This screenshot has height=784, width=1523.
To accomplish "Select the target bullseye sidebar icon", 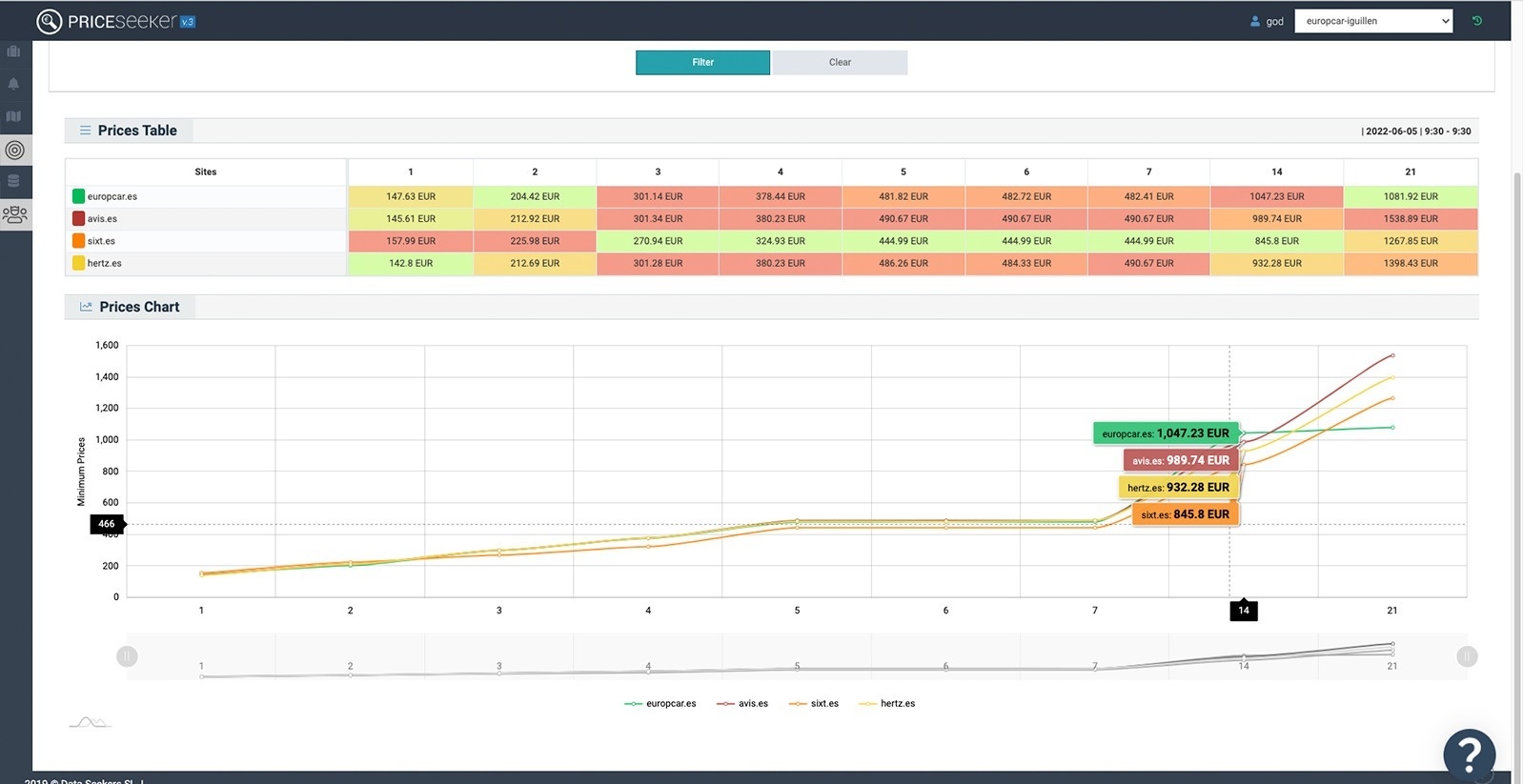I will pyautogui.click(x=14, y=150).
